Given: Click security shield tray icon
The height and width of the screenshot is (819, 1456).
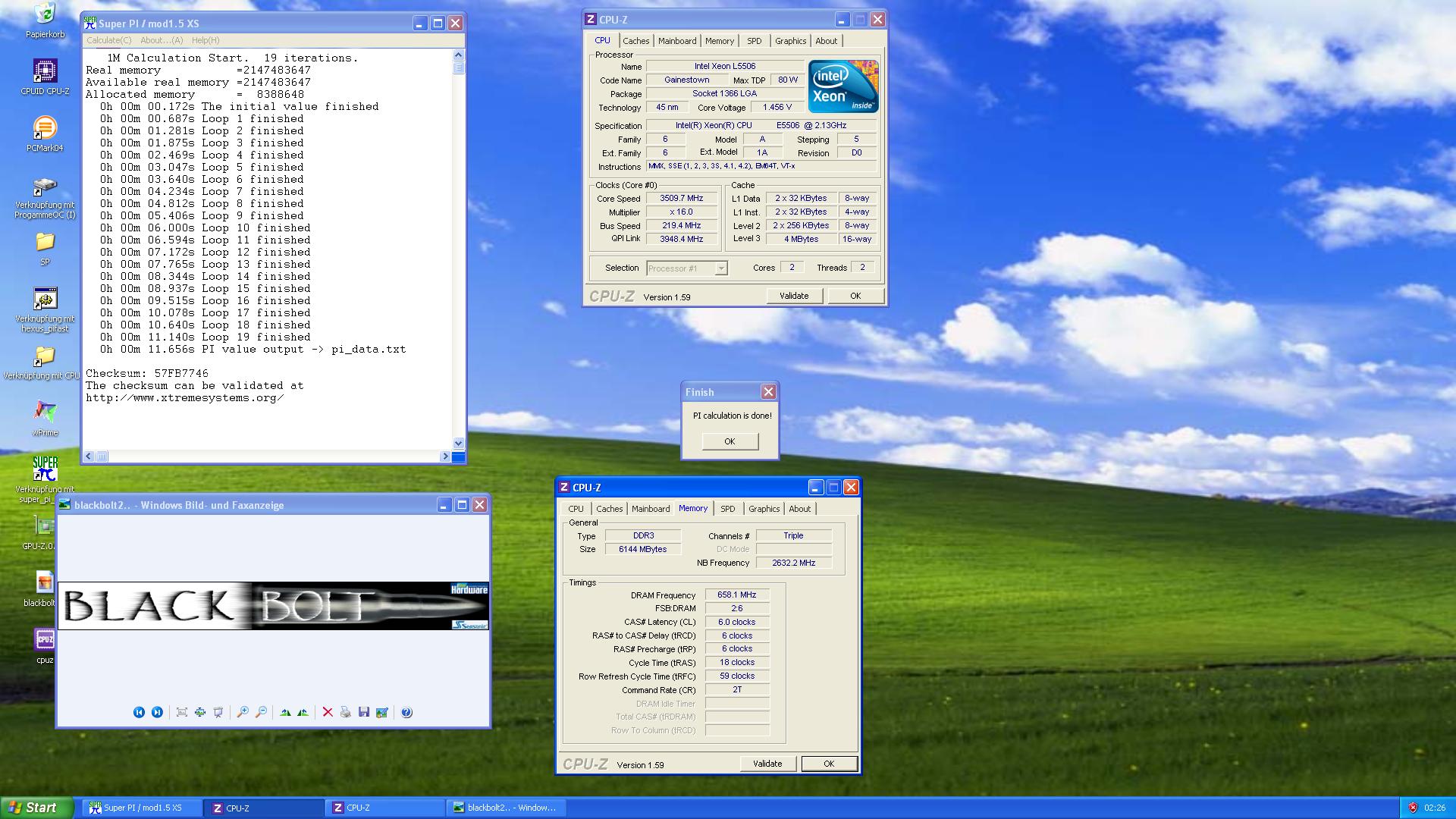Looking at the screenshot, I should (1412, 808).
